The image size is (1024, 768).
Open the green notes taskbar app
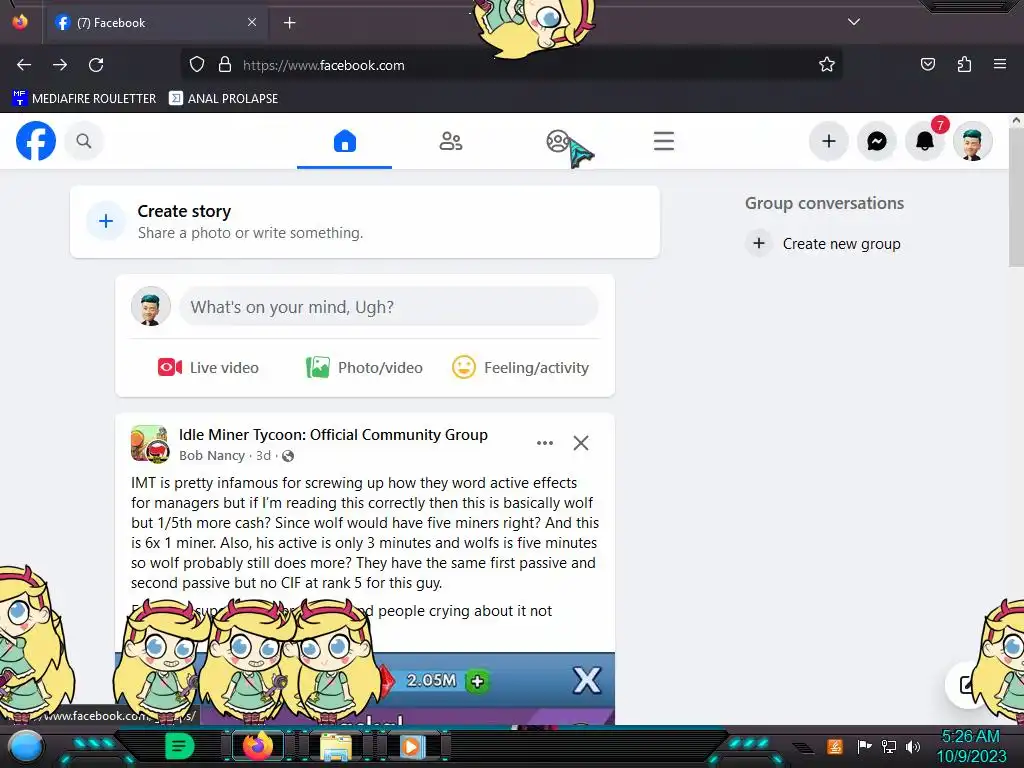pos(179,746)
